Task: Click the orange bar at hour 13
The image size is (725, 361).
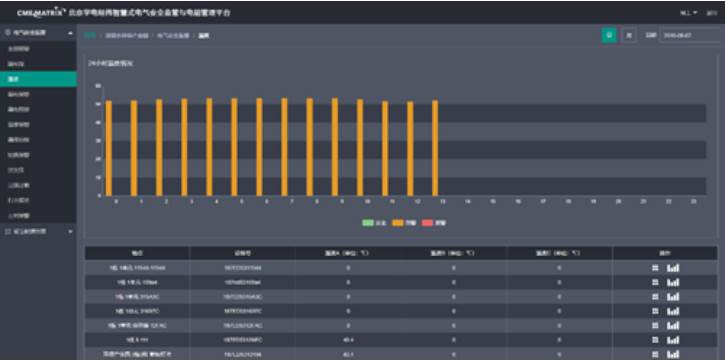Action: click(435, 148)
